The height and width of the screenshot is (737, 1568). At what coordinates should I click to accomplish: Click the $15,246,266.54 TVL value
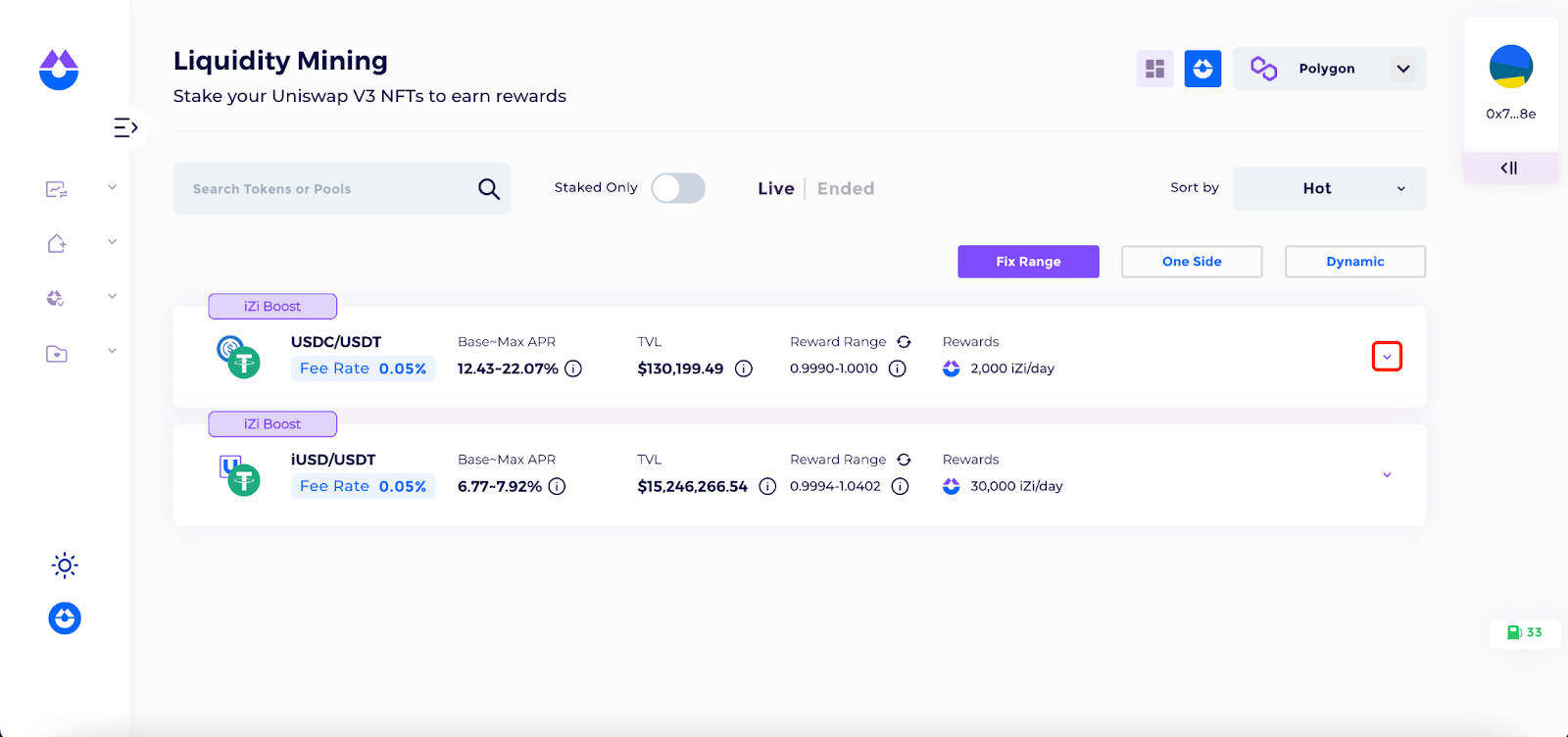click(692, 486)
